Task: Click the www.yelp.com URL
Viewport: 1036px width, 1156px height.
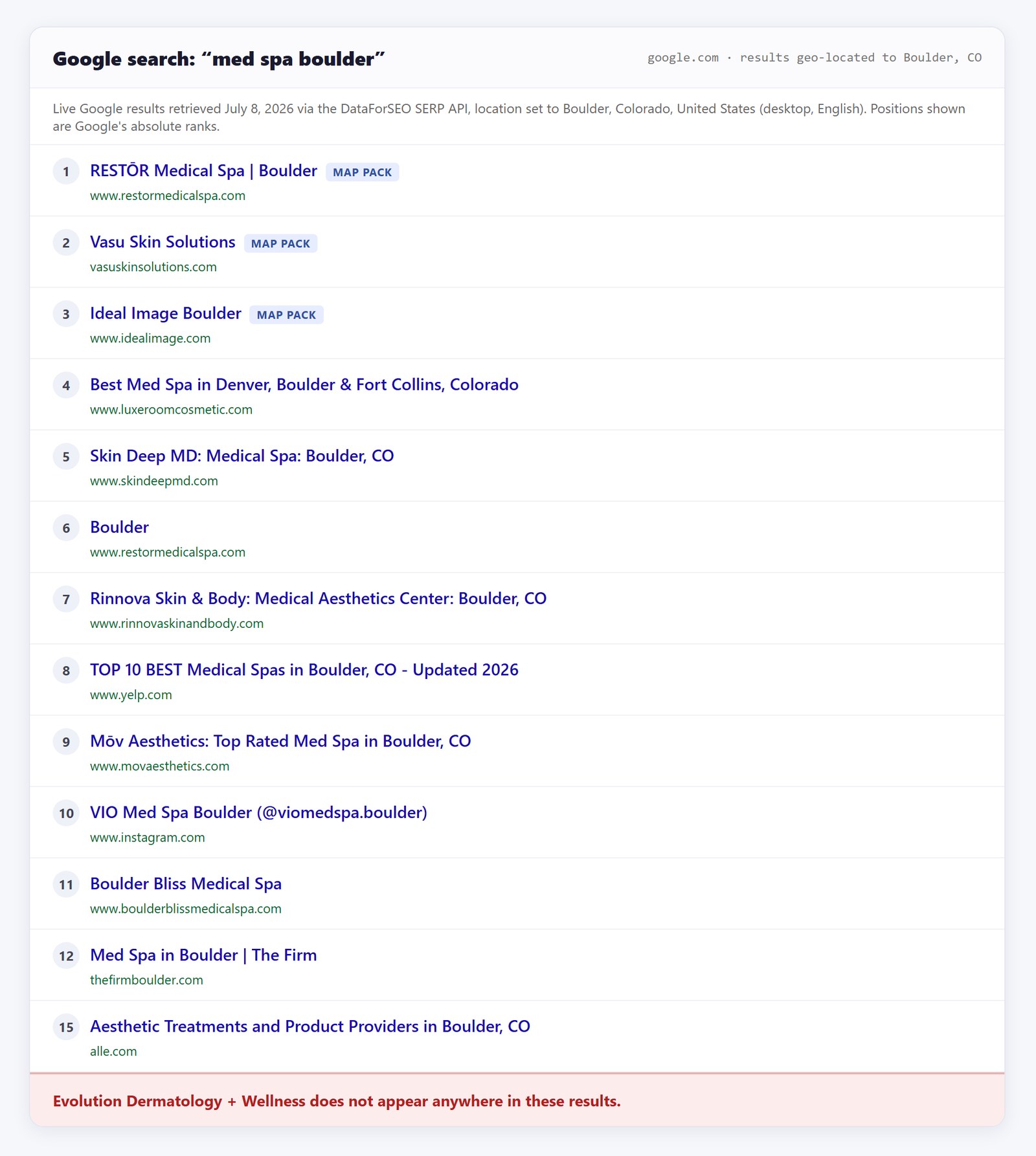Action: tap(131, 695)
